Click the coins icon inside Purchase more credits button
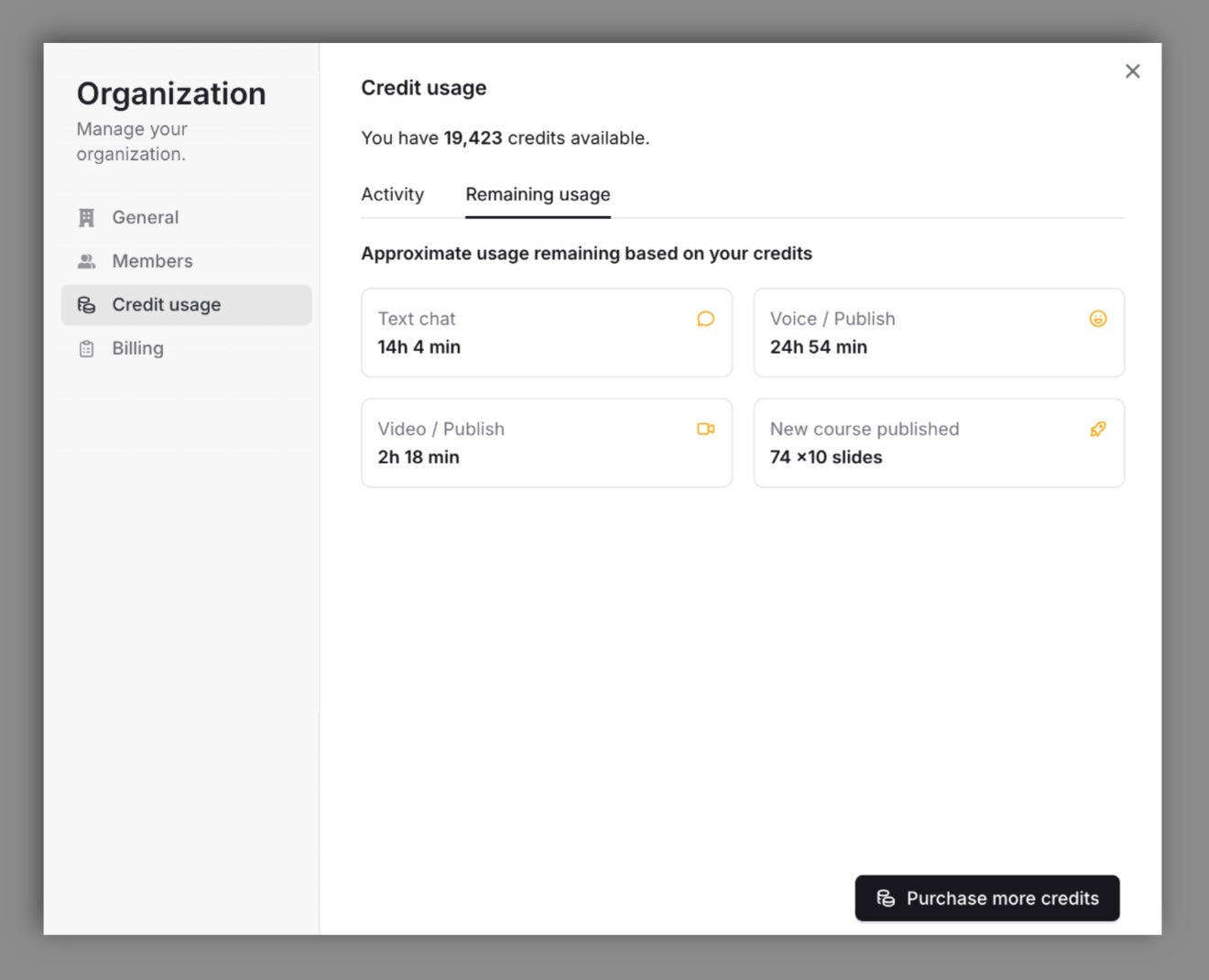This screenshot has width=1209, height=980. point(886,898)
